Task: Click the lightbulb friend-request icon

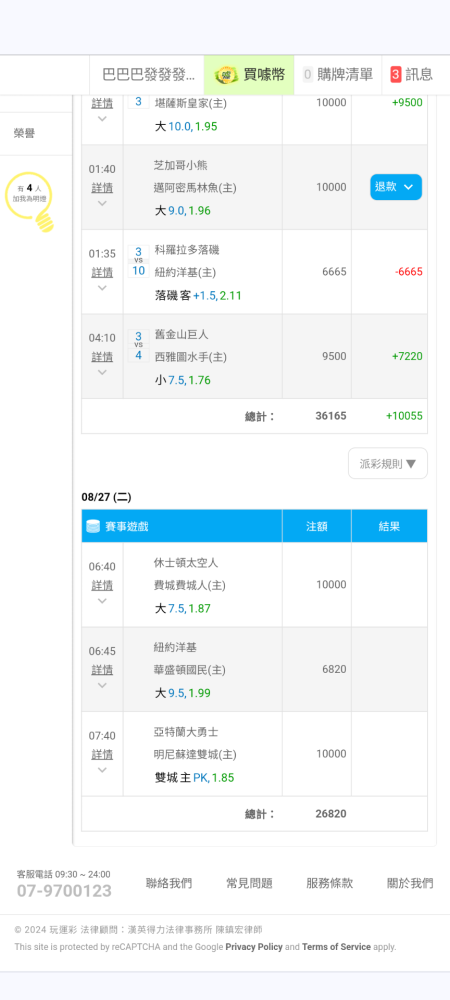Action: [30, 202]
